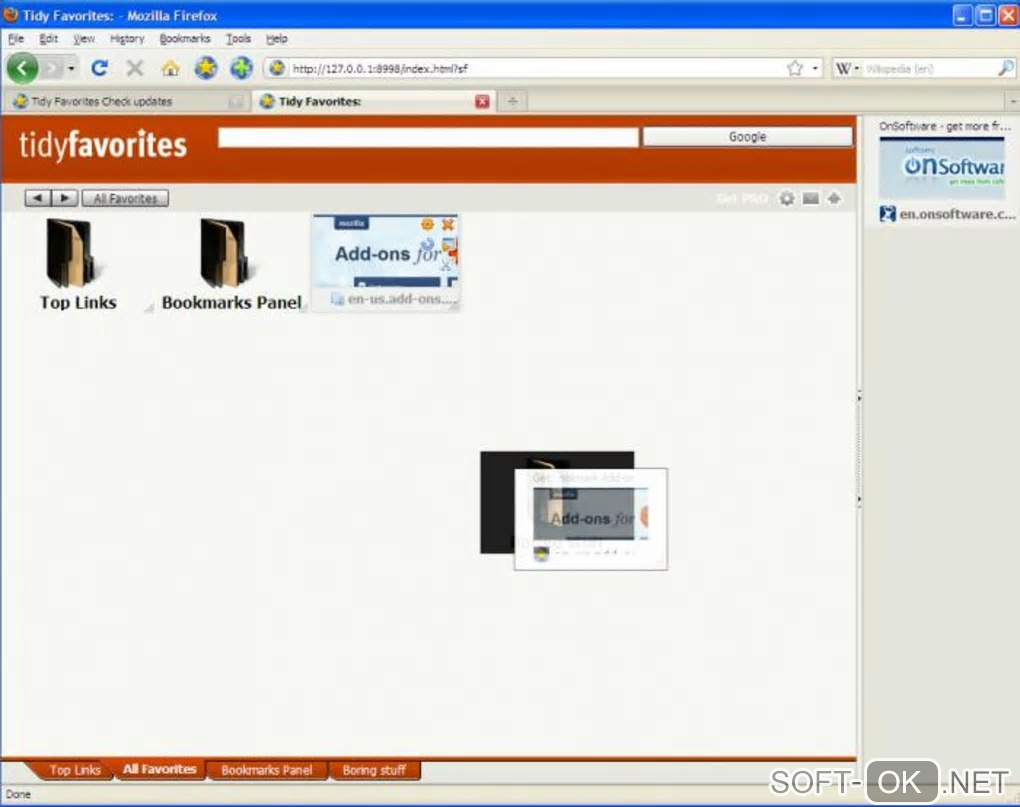Click the en.onsoftware.c... link
1020x807 pixels.
coord(957,213)
